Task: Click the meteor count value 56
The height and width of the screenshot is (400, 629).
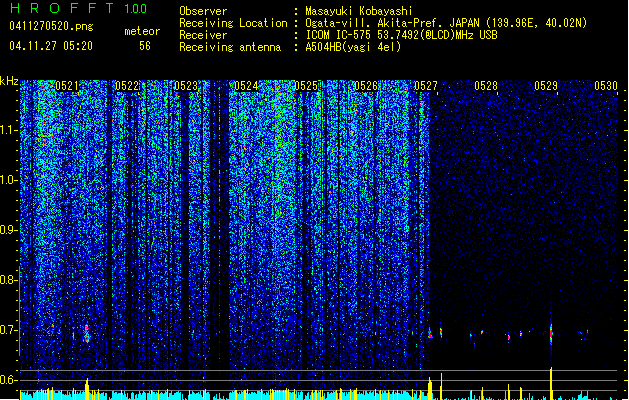Action: 145,46
